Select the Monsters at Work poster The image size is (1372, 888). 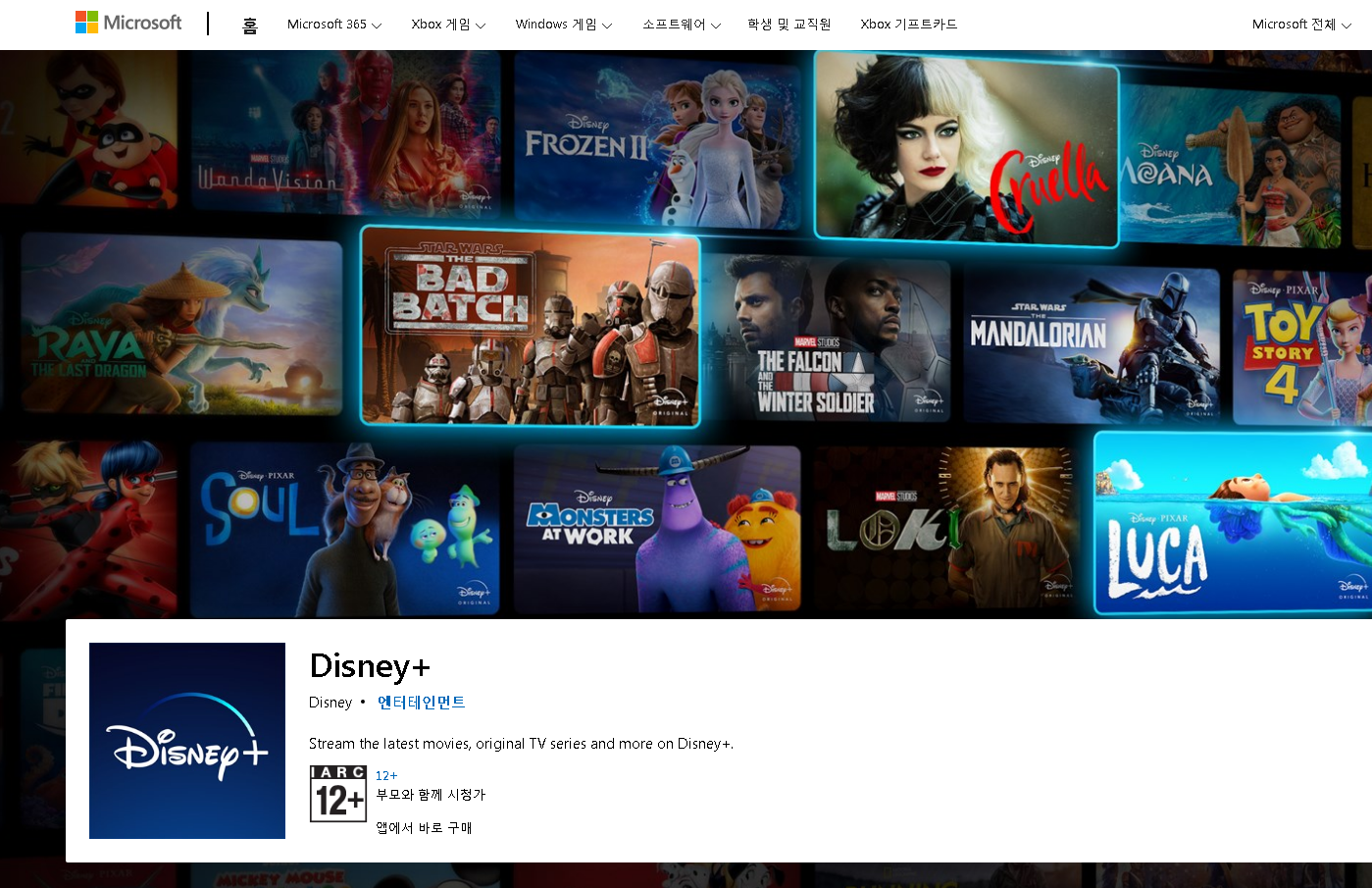(657, 530)
